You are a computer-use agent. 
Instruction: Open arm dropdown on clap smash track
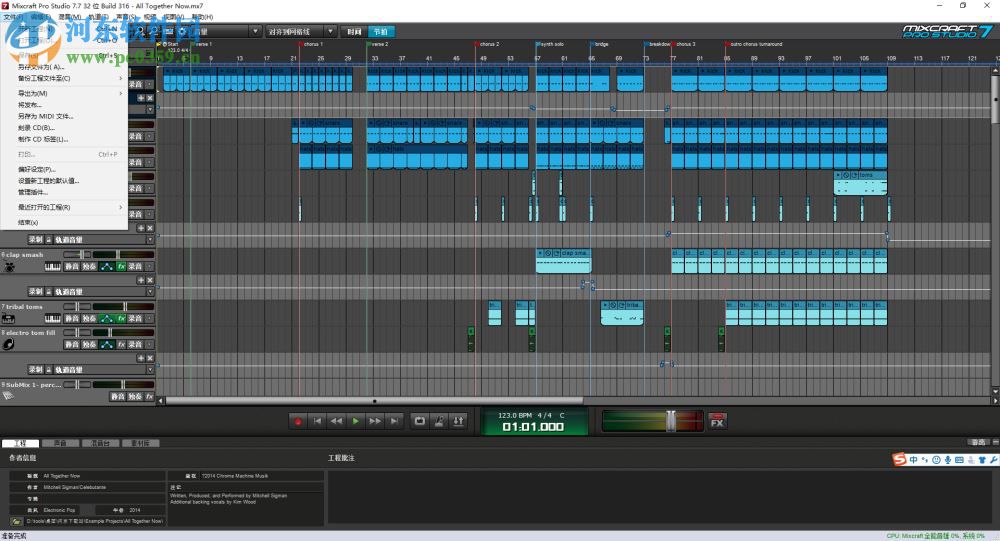pyautogui.click(x=150, y=267)
